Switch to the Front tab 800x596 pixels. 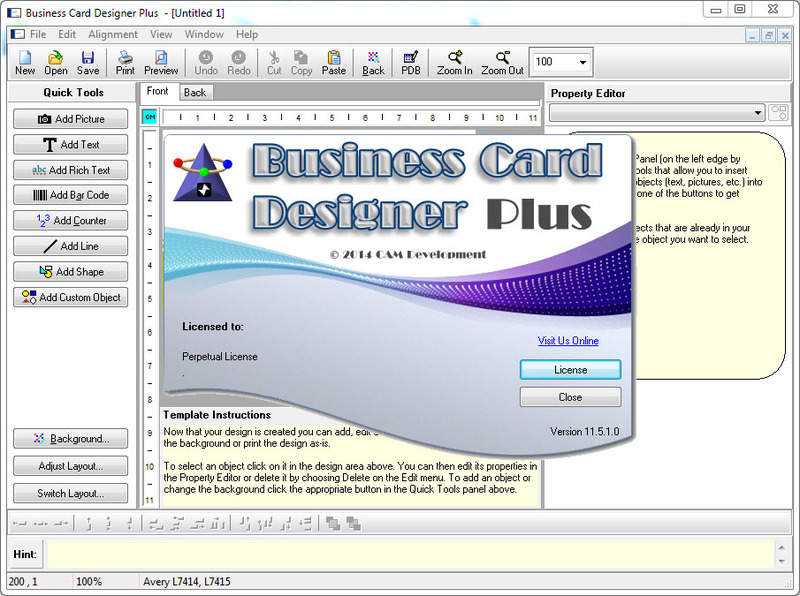[158, 91]
